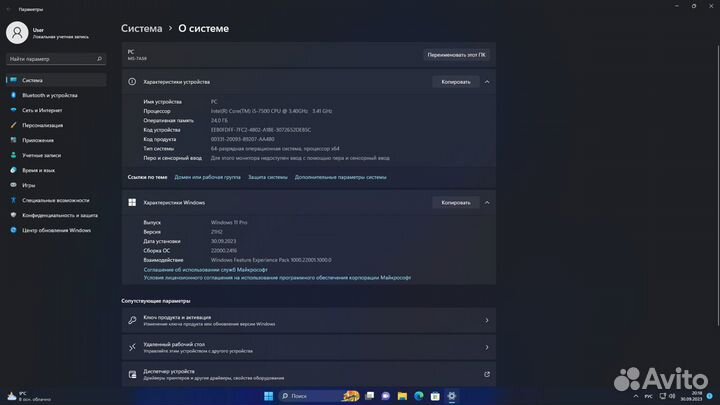Click Переименовать этот ПК button
The width and height of the screenshot is (720, 405).
click(x=456, y=55)
